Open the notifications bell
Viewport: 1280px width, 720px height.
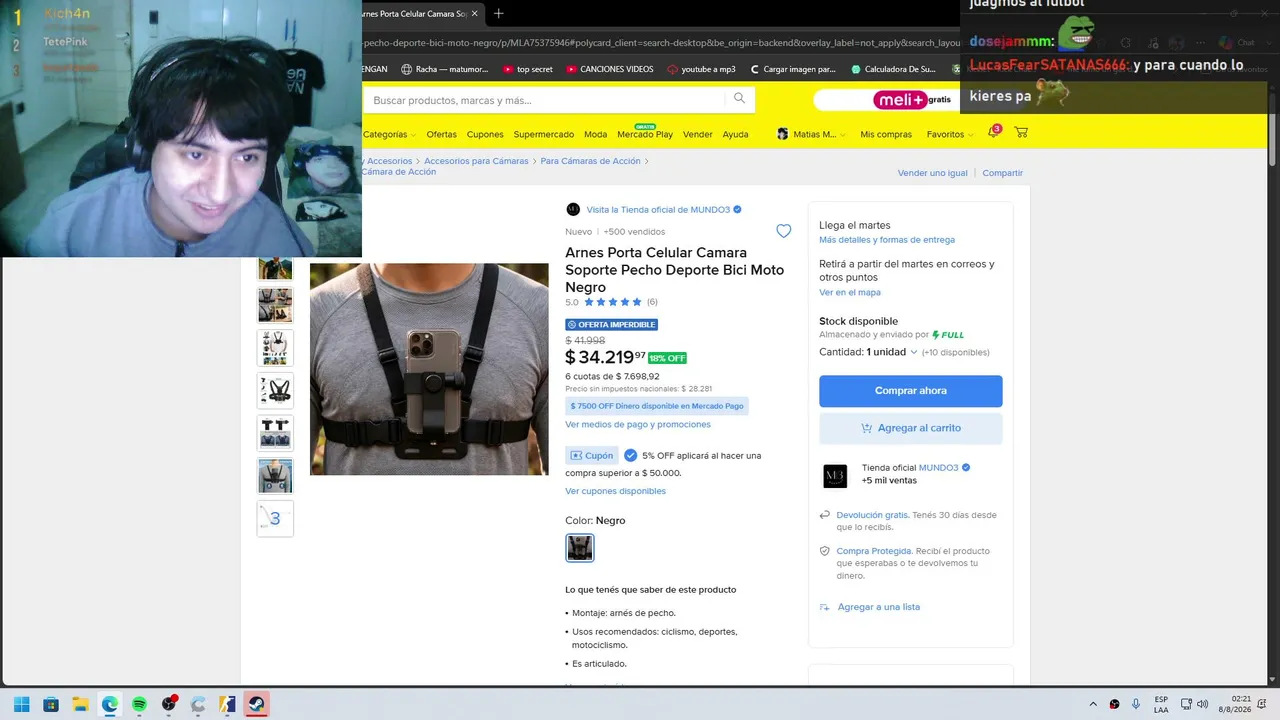[993, 132]
